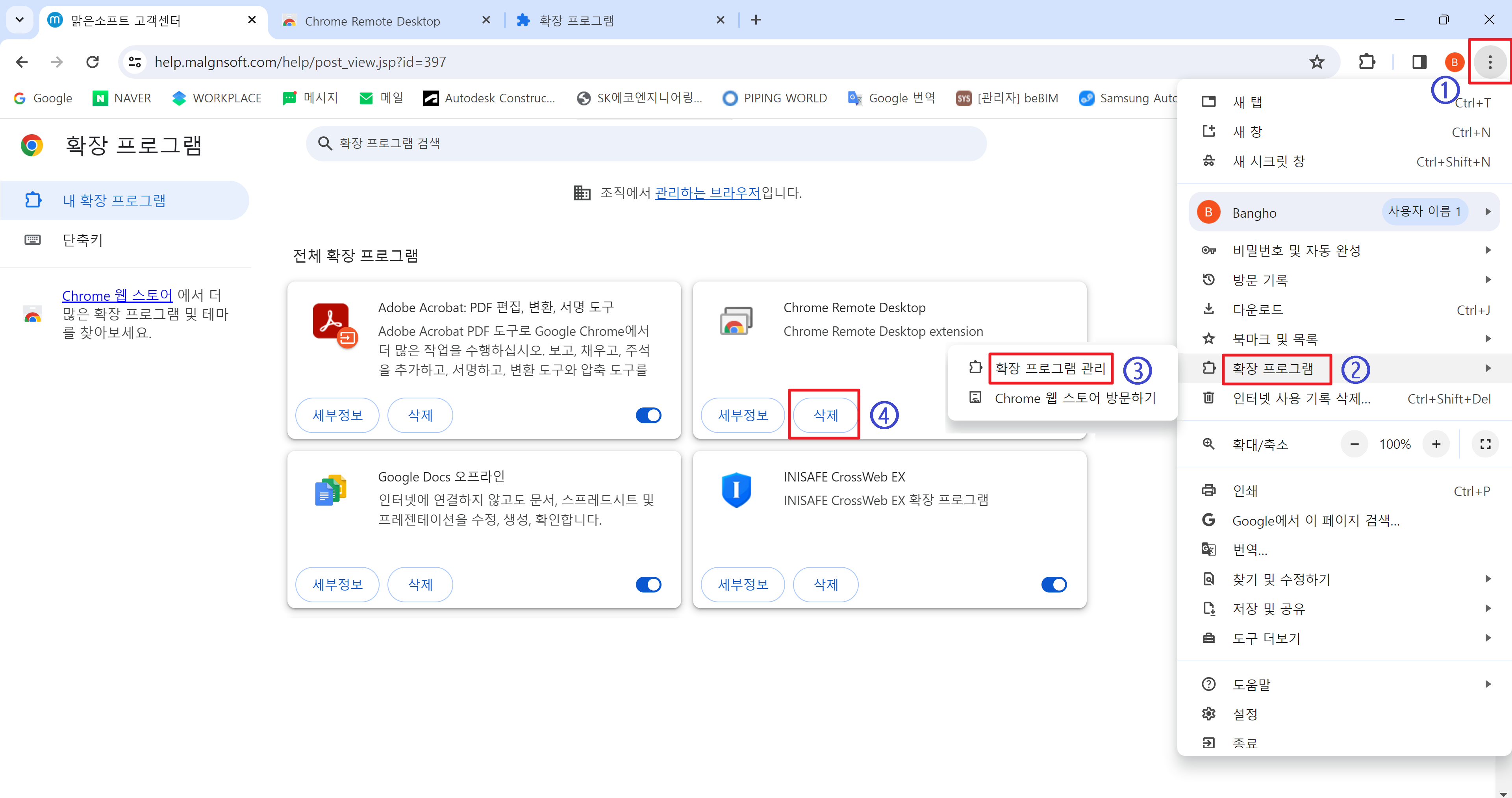This screenshot has width=1512, height=798.
Task: Open 세부정보 for Chrome Remote Desktop
Action: [x=743, y=415]
